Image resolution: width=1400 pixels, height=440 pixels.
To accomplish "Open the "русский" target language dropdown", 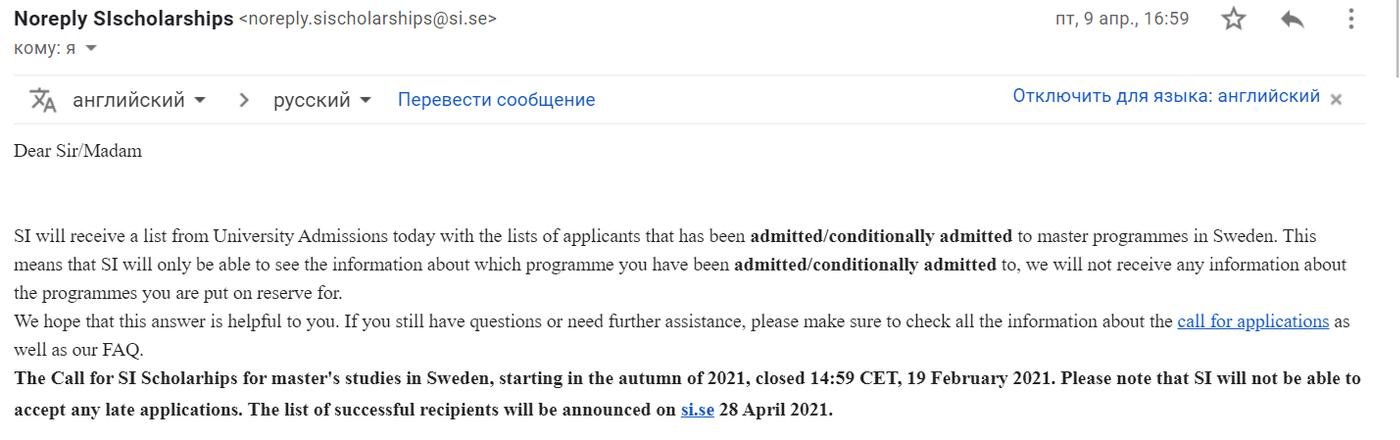I will (322, 100).
